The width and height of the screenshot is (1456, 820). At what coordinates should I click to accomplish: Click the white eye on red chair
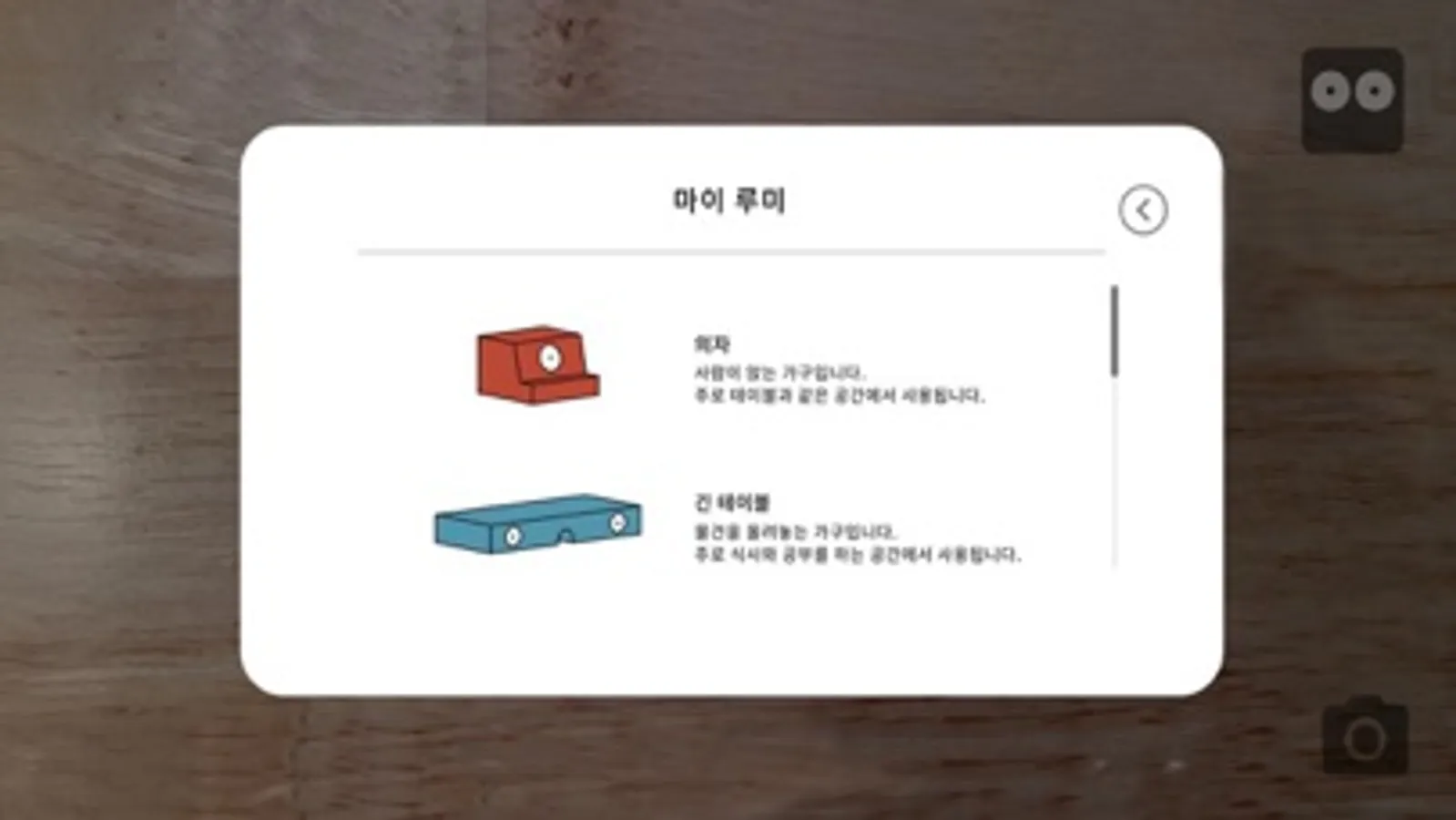point(550,358)
